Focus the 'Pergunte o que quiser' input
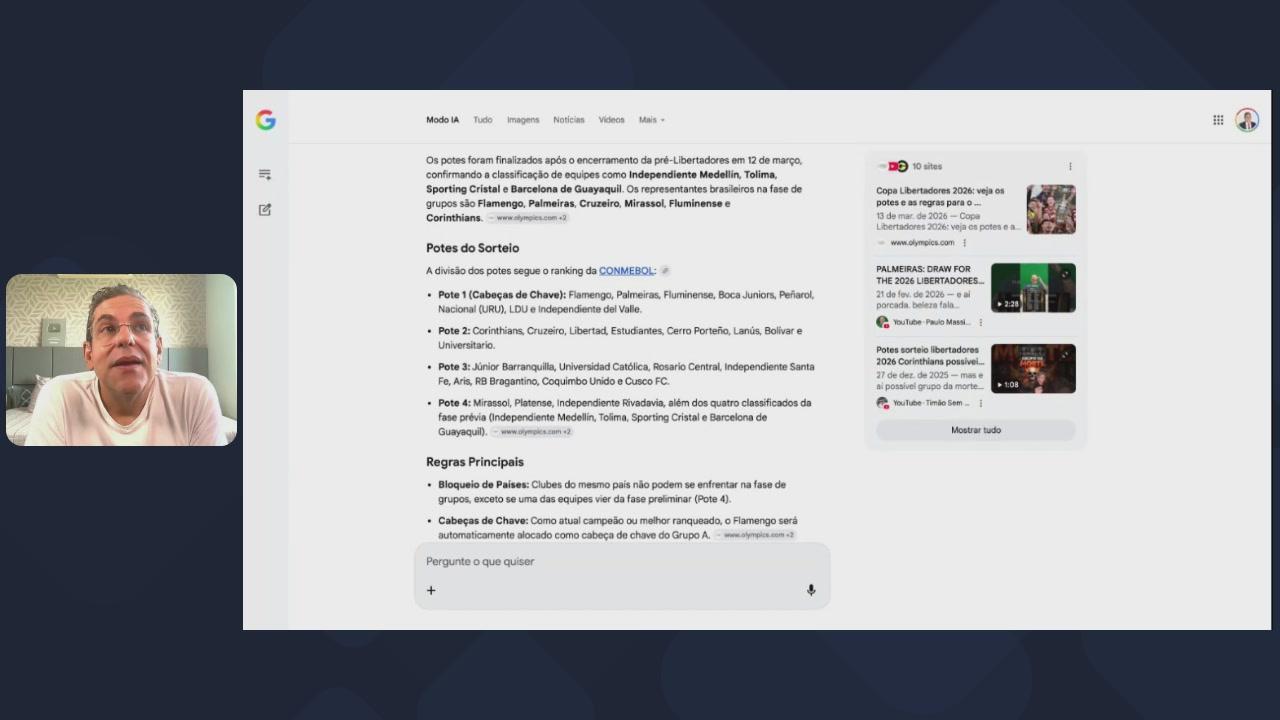The width and height of the screenshot is (1280, 720). [622, 562]
